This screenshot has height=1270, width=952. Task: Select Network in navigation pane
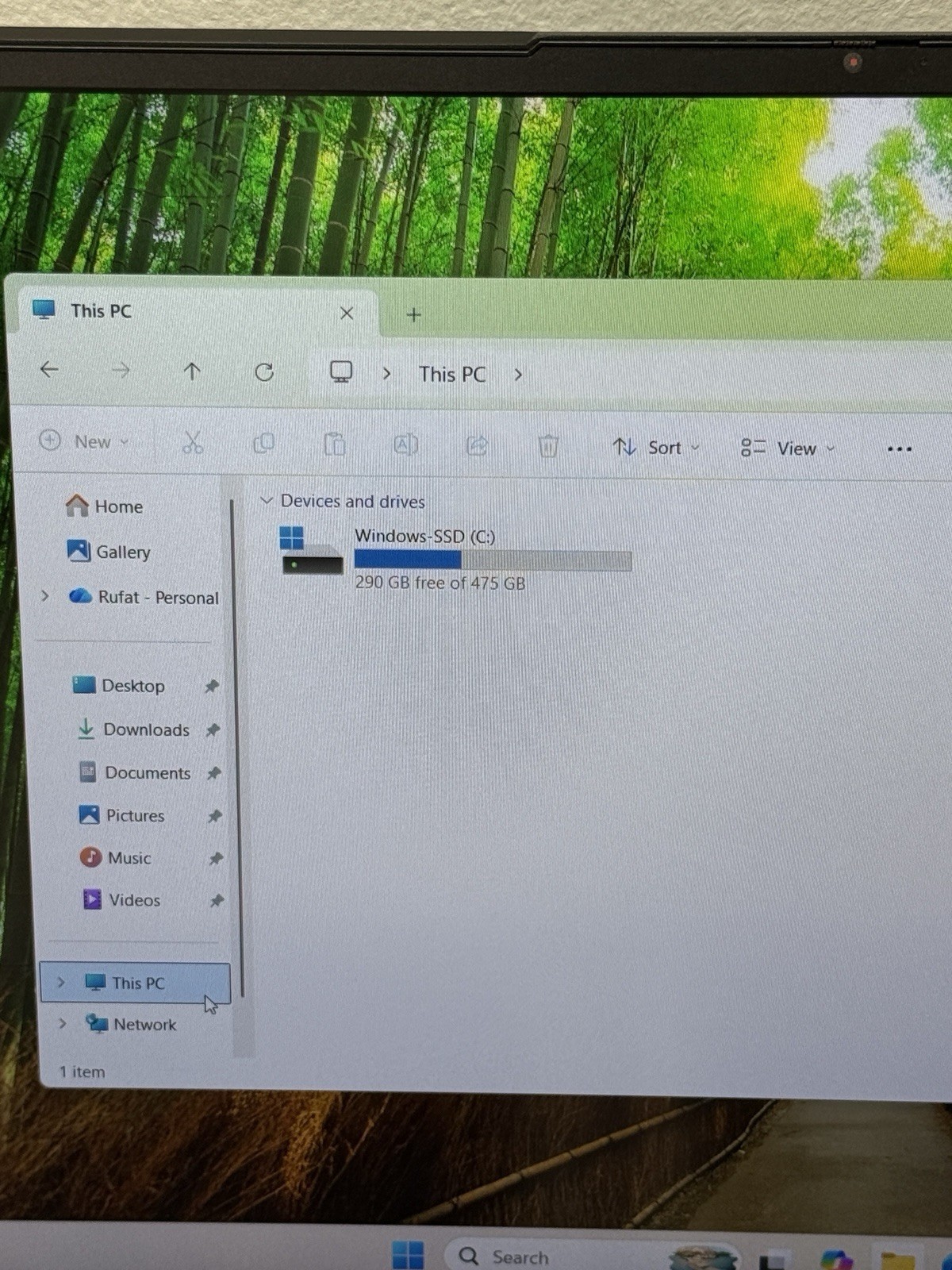[131, 1024]
